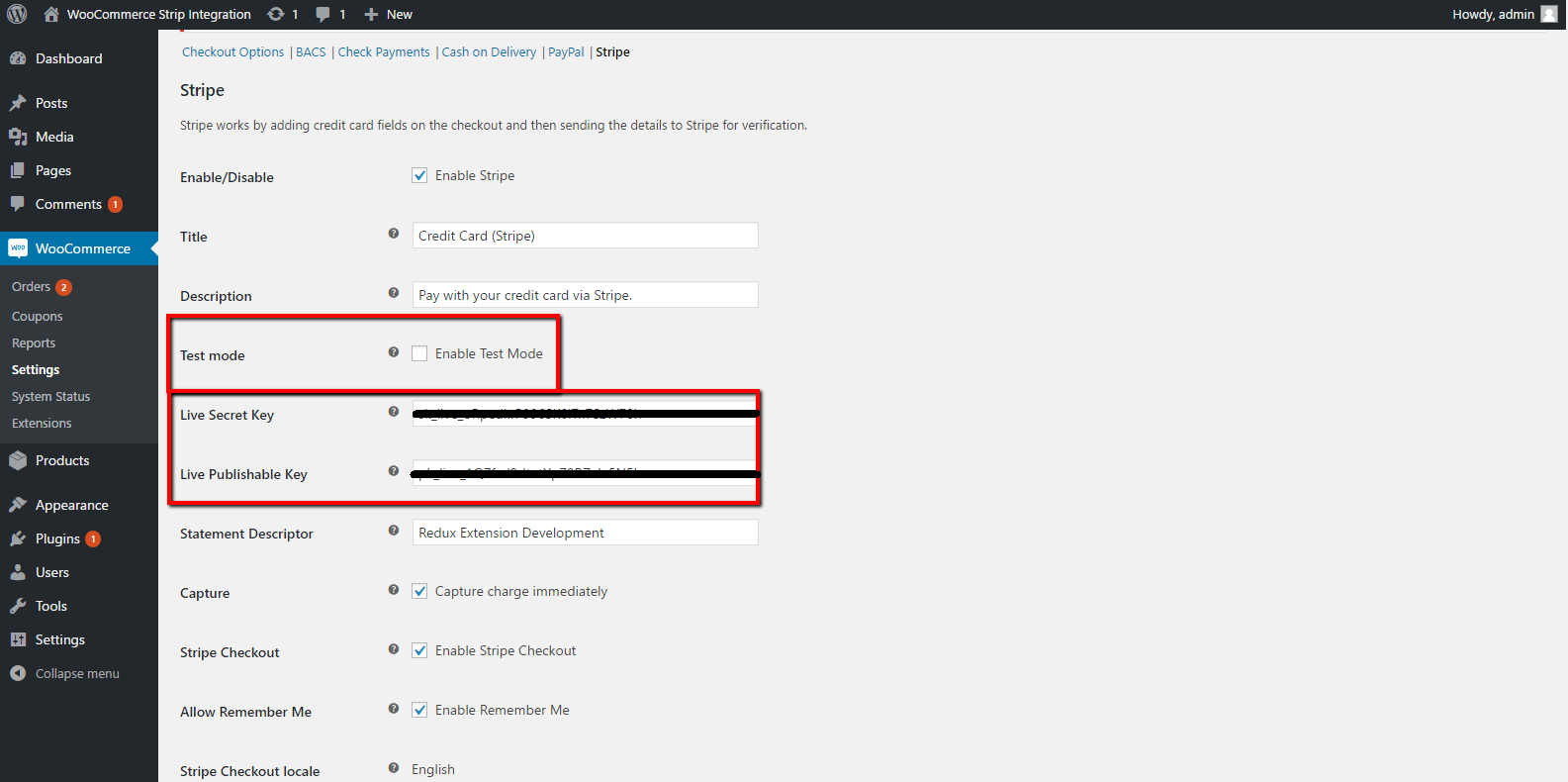Click help tip icon beside Live Publishable Key
Screen dimensions: 1568x782
point(394,471)
